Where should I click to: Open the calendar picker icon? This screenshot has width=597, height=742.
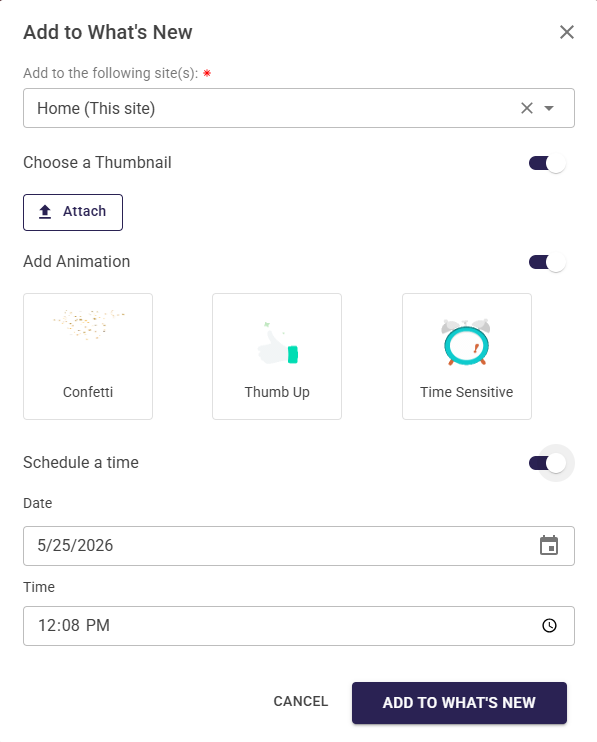(549, 545)
